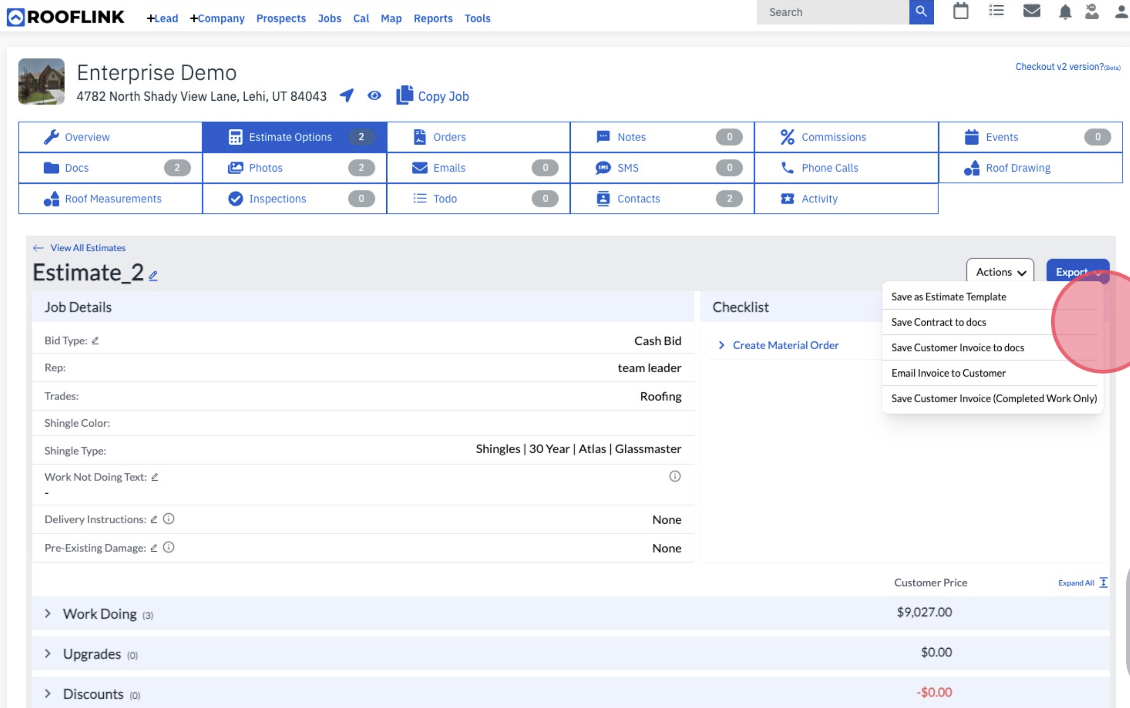The height and width of the screenshot is (708, 1130).
Task: Edit Bid Type with pencil icon
Action: [x=95, y=340]
